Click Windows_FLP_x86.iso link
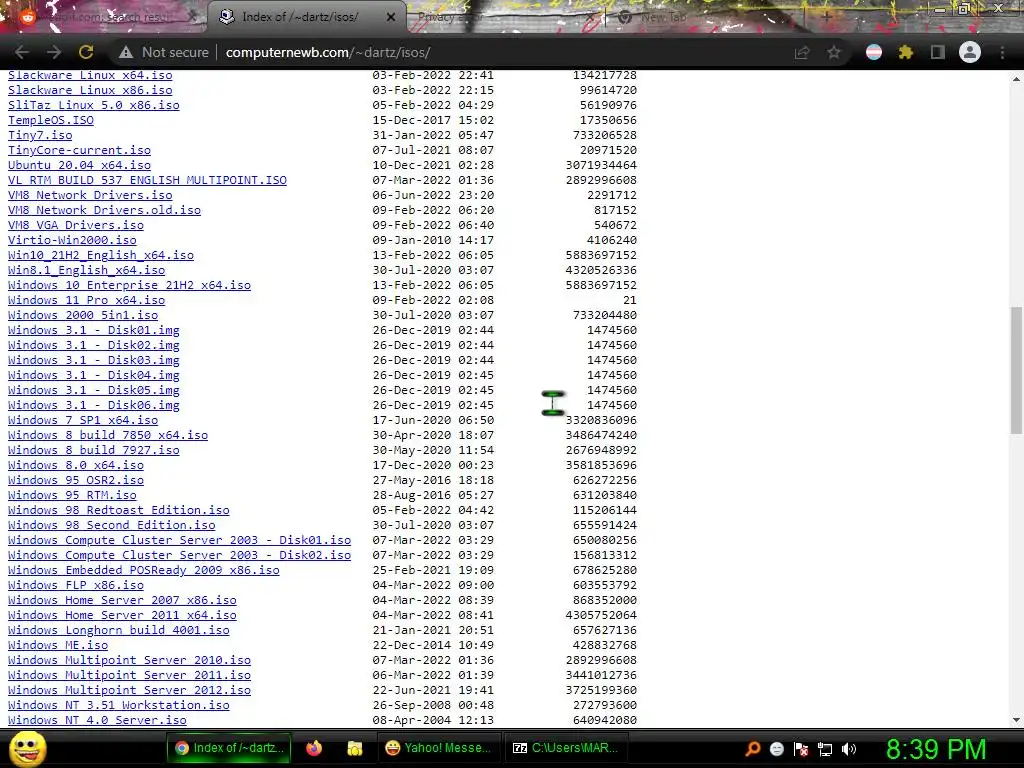 pos(76,585)
